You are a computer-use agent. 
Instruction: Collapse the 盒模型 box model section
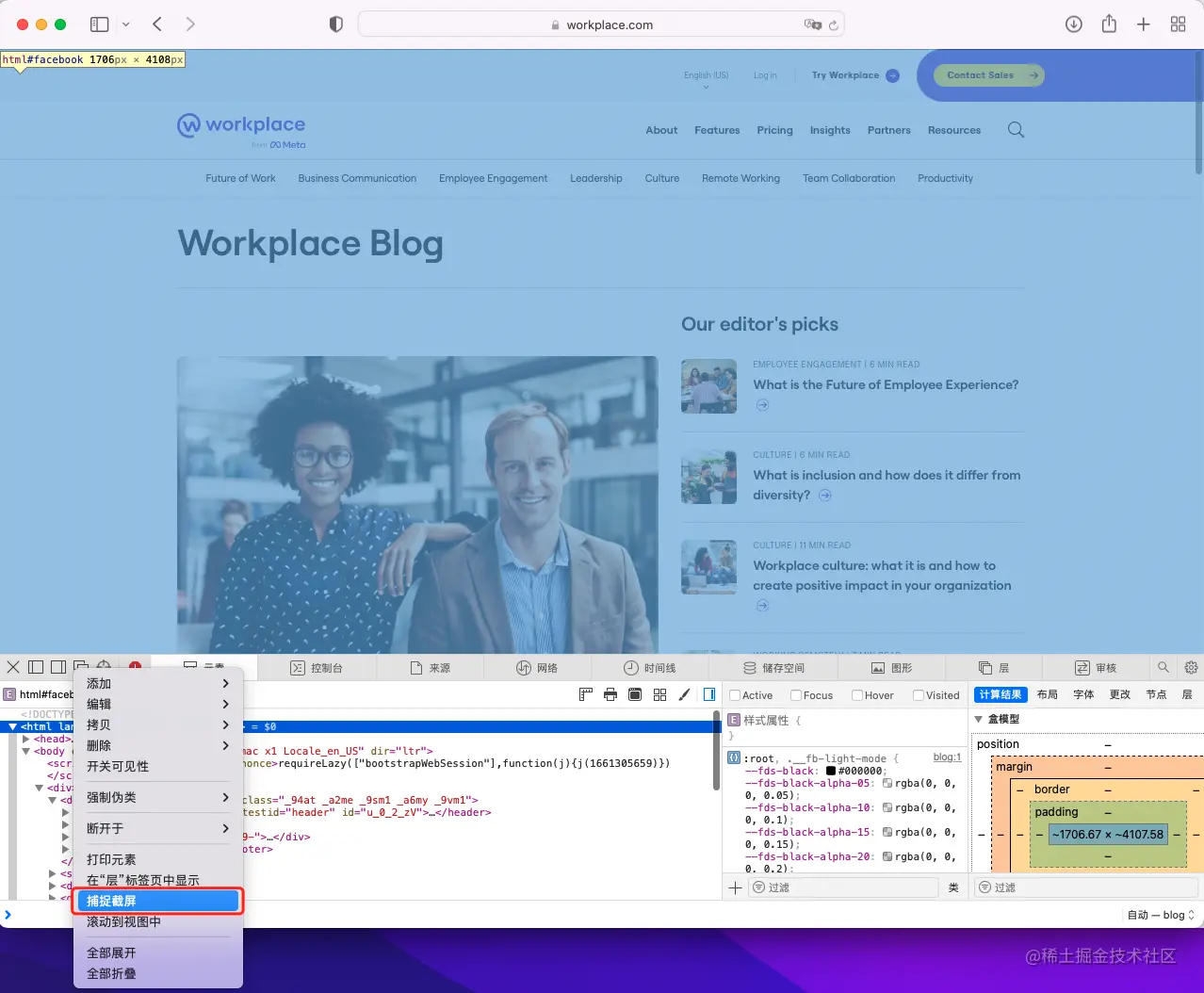(979, 719)
